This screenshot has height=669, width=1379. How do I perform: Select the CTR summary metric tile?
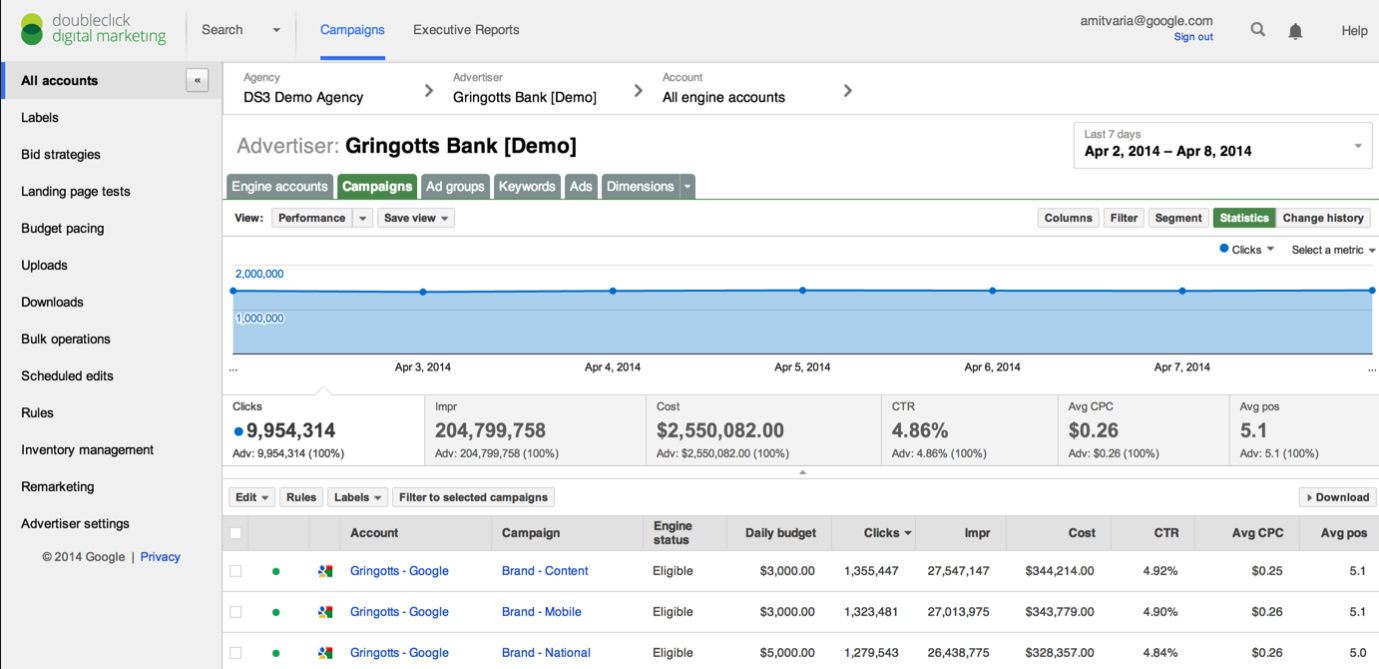tap(969, 430)
